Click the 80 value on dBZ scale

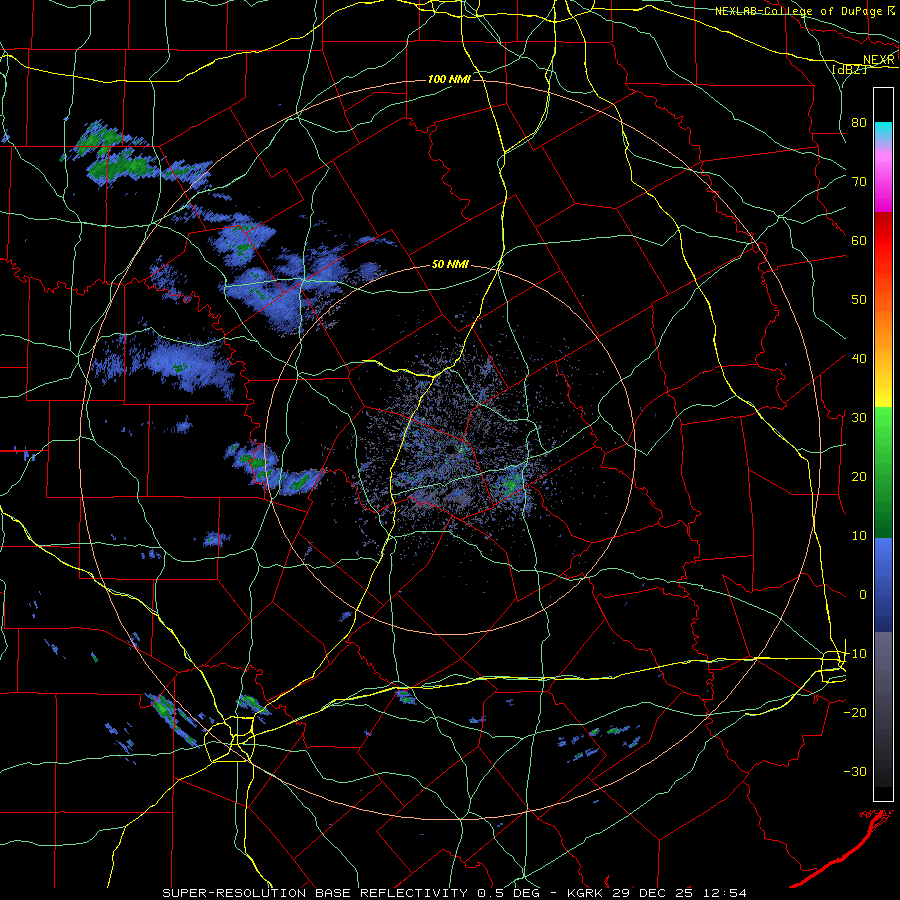859,122
